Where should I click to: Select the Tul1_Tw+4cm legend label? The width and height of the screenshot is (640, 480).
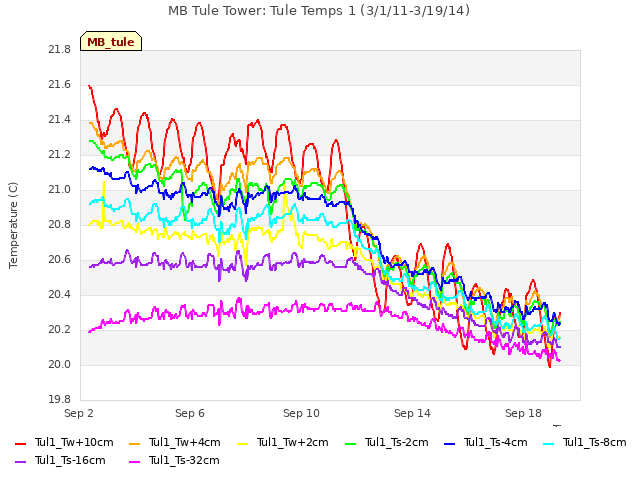pos(184,442)
